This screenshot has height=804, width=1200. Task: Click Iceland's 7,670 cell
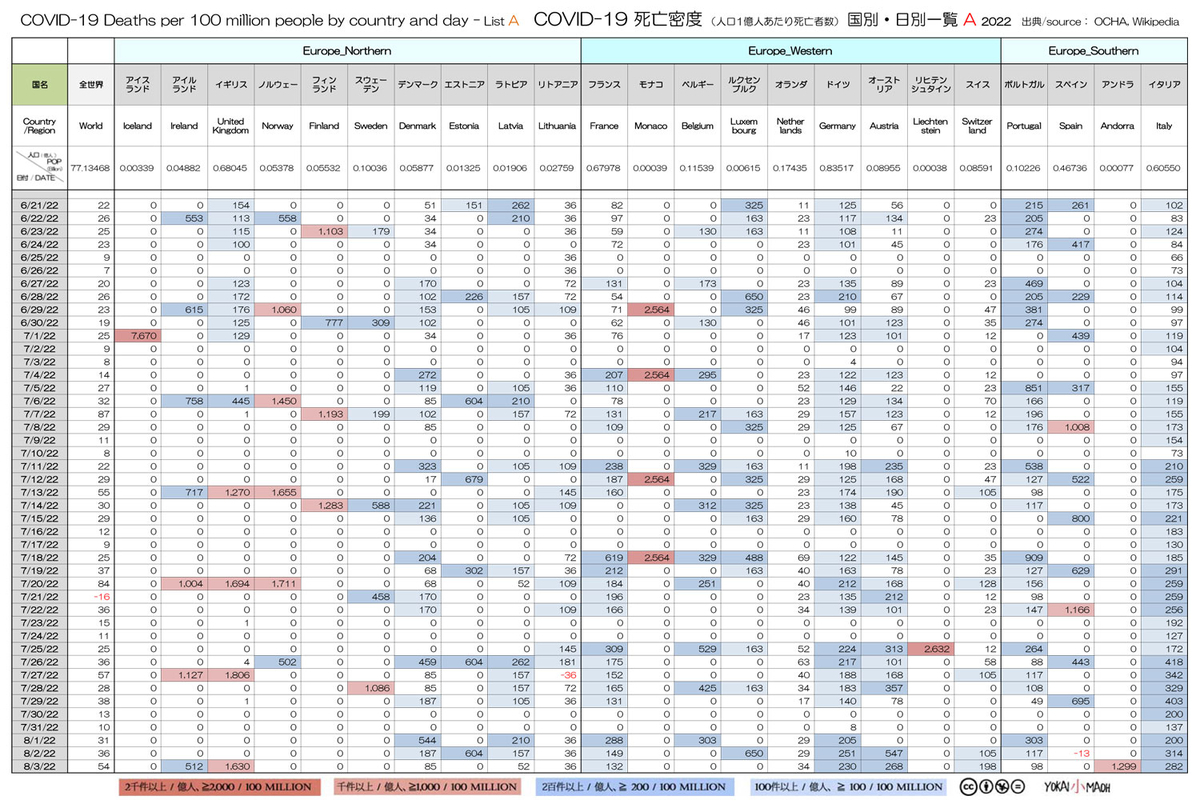pyautogui.click(x=137, y=336)
